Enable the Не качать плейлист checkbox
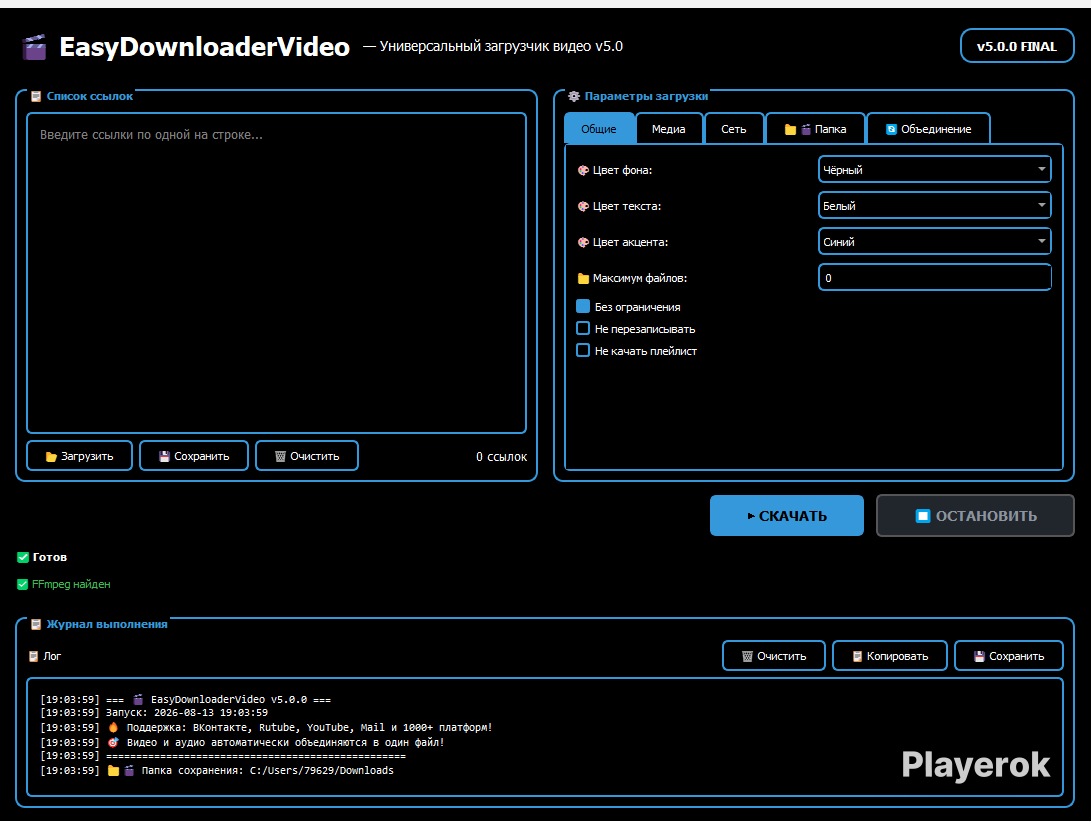The height and width of the screenshot is (821, 1091). 583,350
